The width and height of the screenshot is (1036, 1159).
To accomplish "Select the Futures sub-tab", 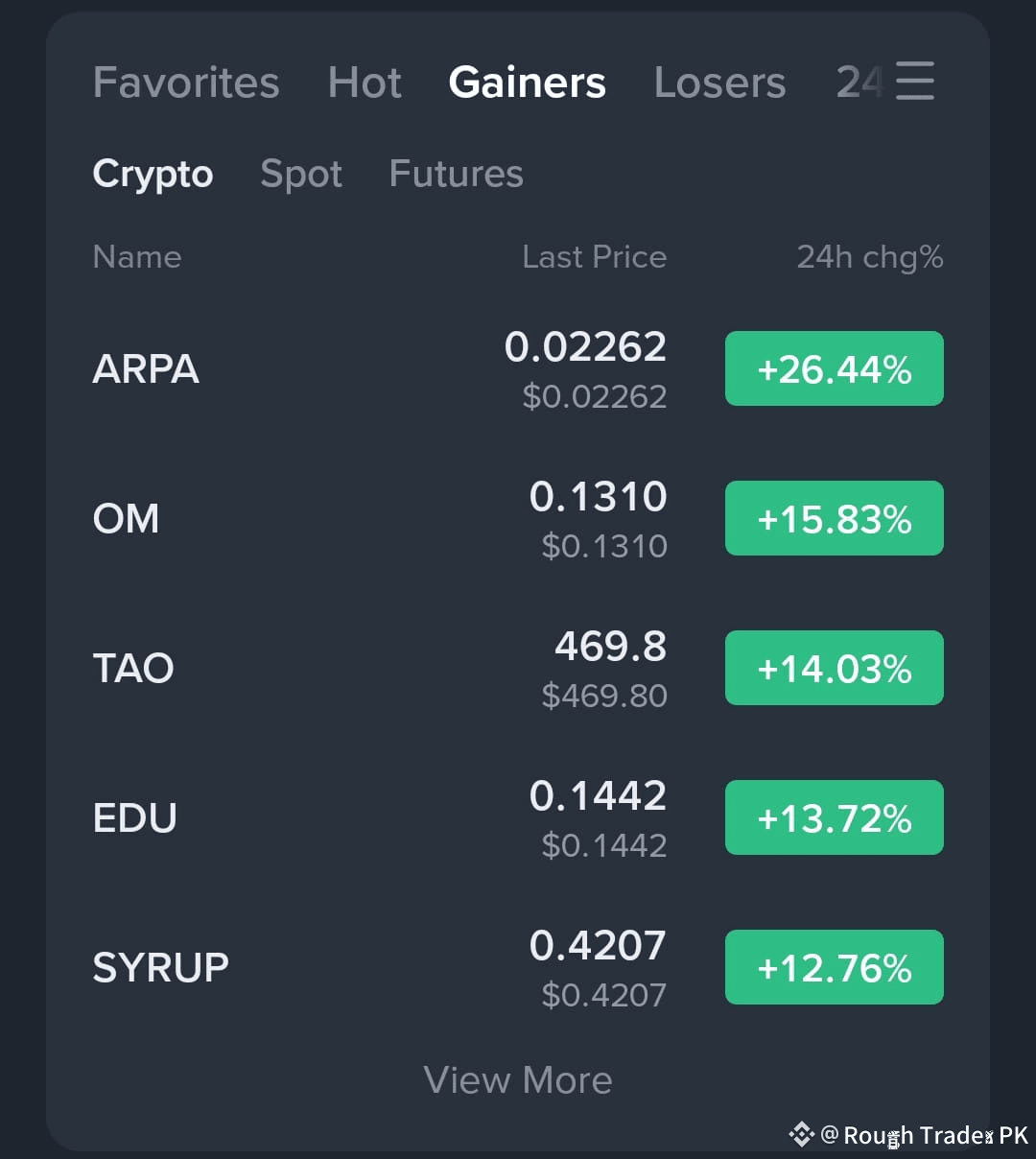I will (457, 174).
